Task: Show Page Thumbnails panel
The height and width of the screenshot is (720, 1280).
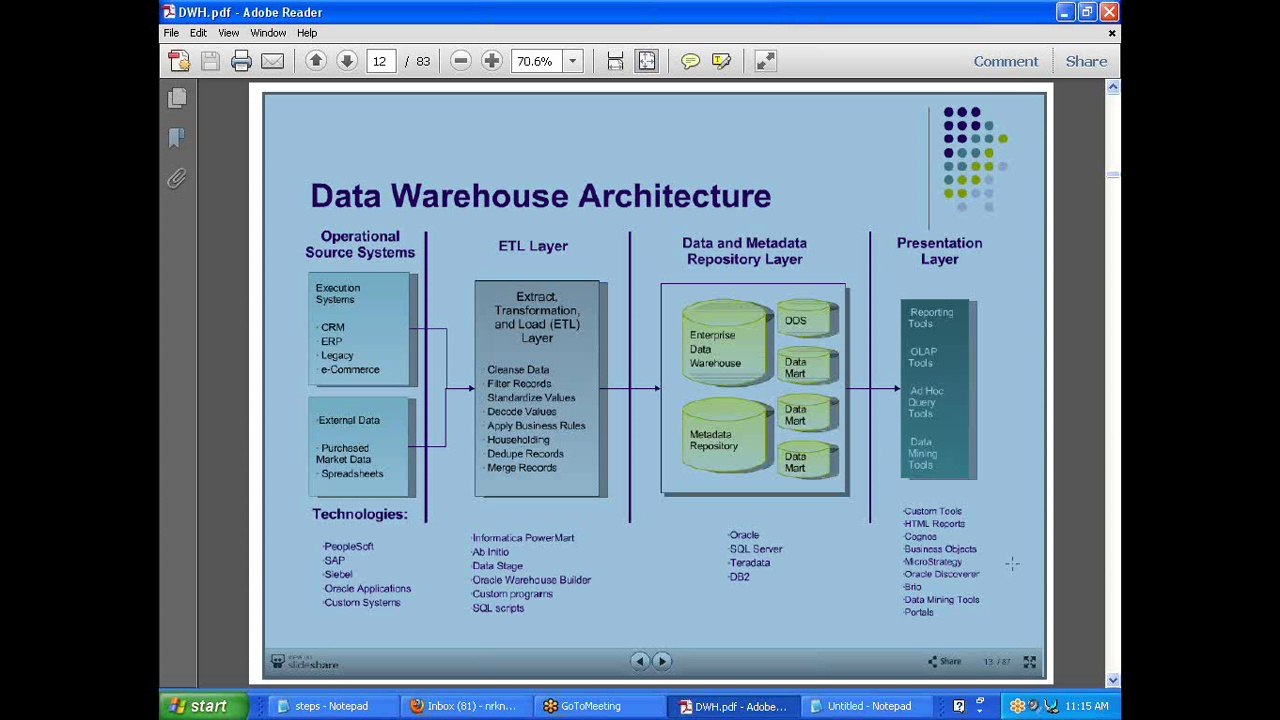Action: click(177, 97)
